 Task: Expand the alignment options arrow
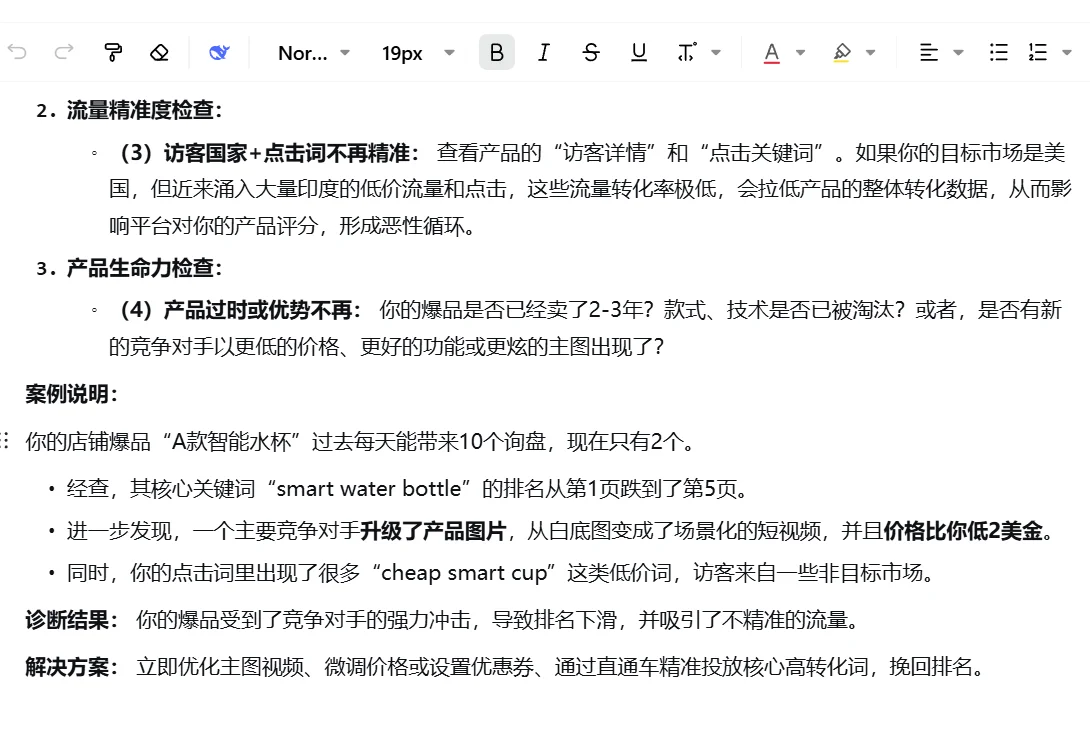pos(958,52)
